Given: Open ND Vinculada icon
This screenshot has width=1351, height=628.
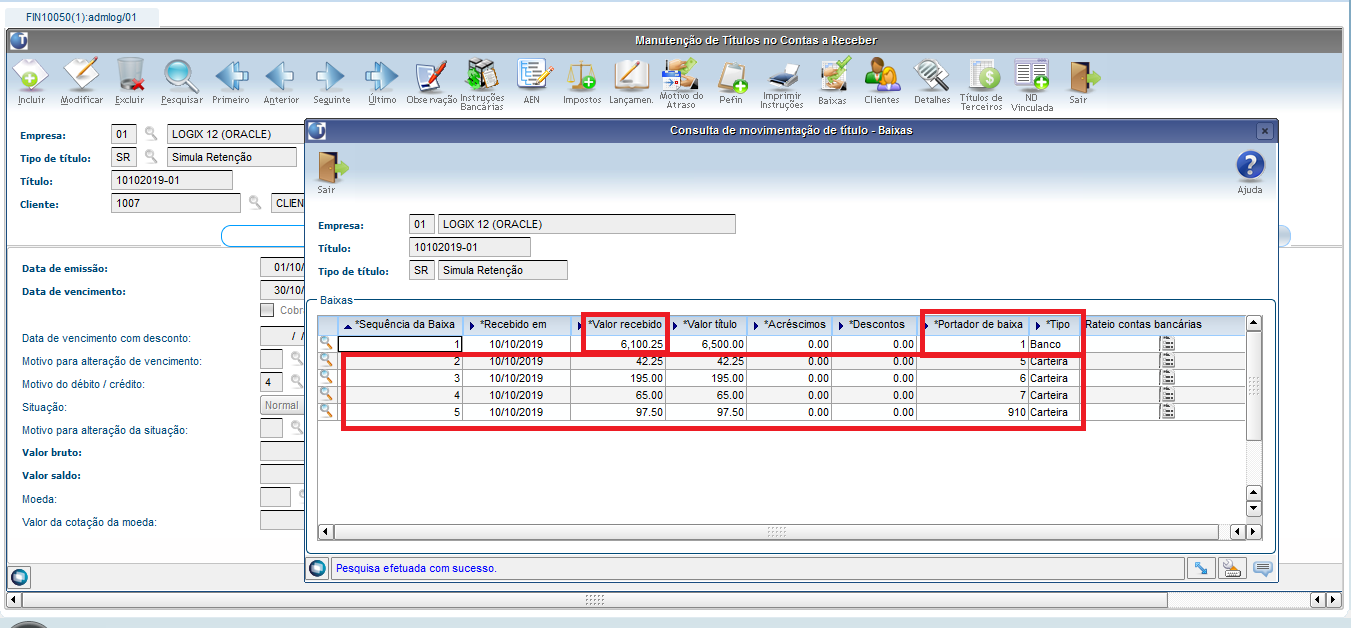Looking at the screenshot, I should [x=1032, y=76].
